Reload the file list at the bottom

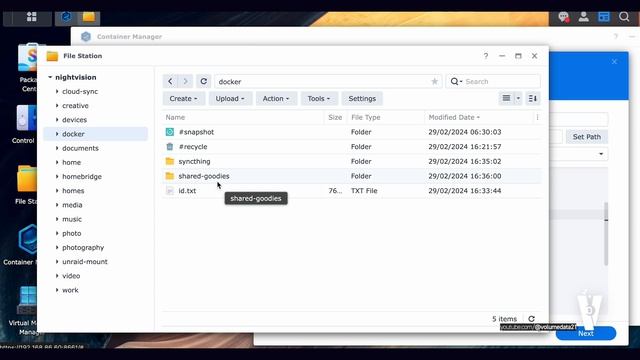(531, 319)
